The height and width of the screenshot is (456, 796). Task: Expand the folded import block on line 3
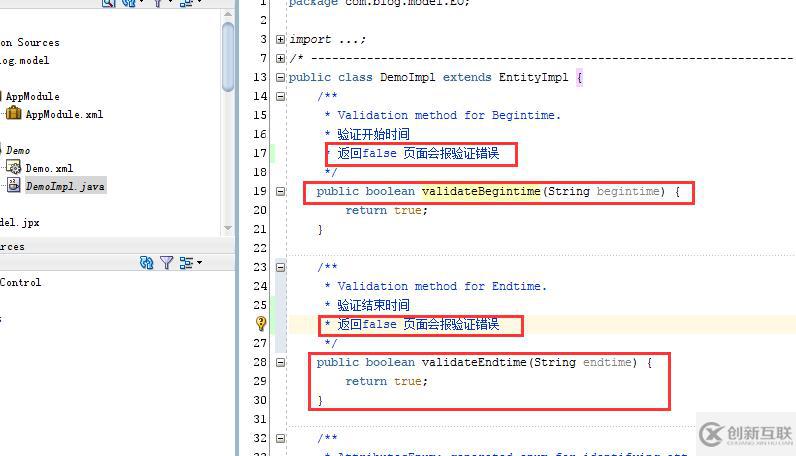280,39
